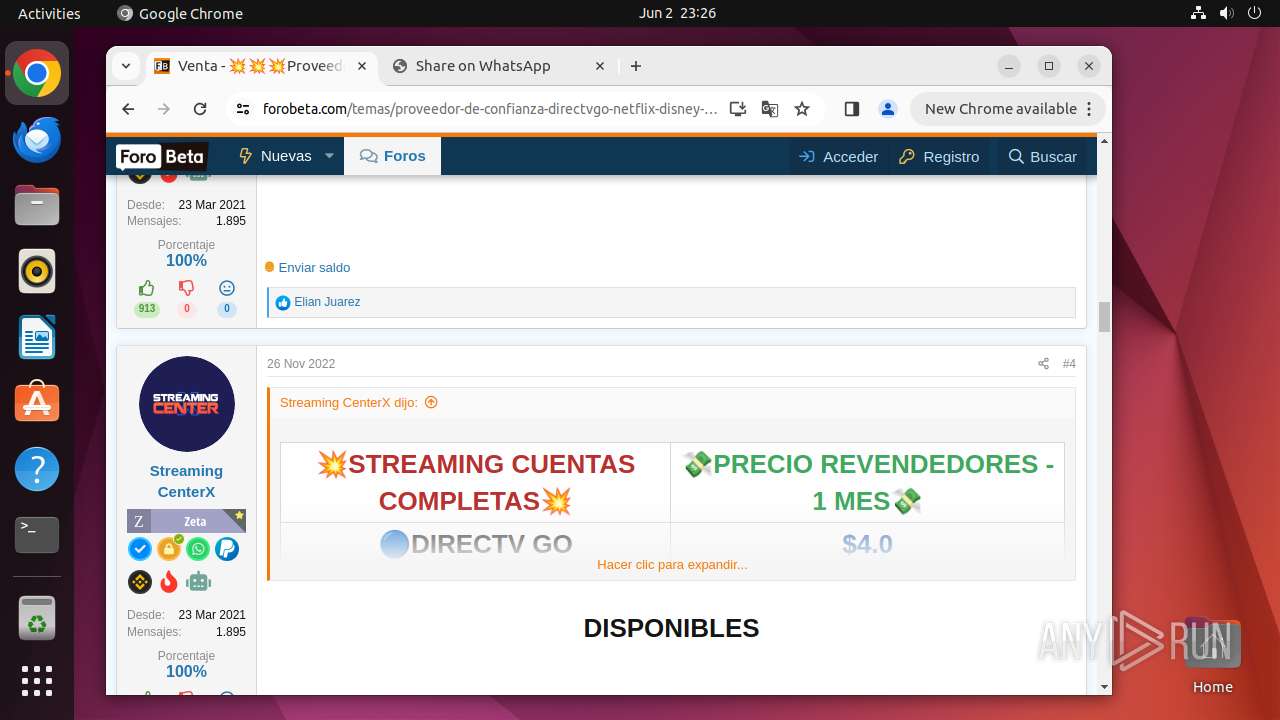1280x720 pixels.
Task: Open Ubuntu Software from the dock
Action: tap(37, 403)
